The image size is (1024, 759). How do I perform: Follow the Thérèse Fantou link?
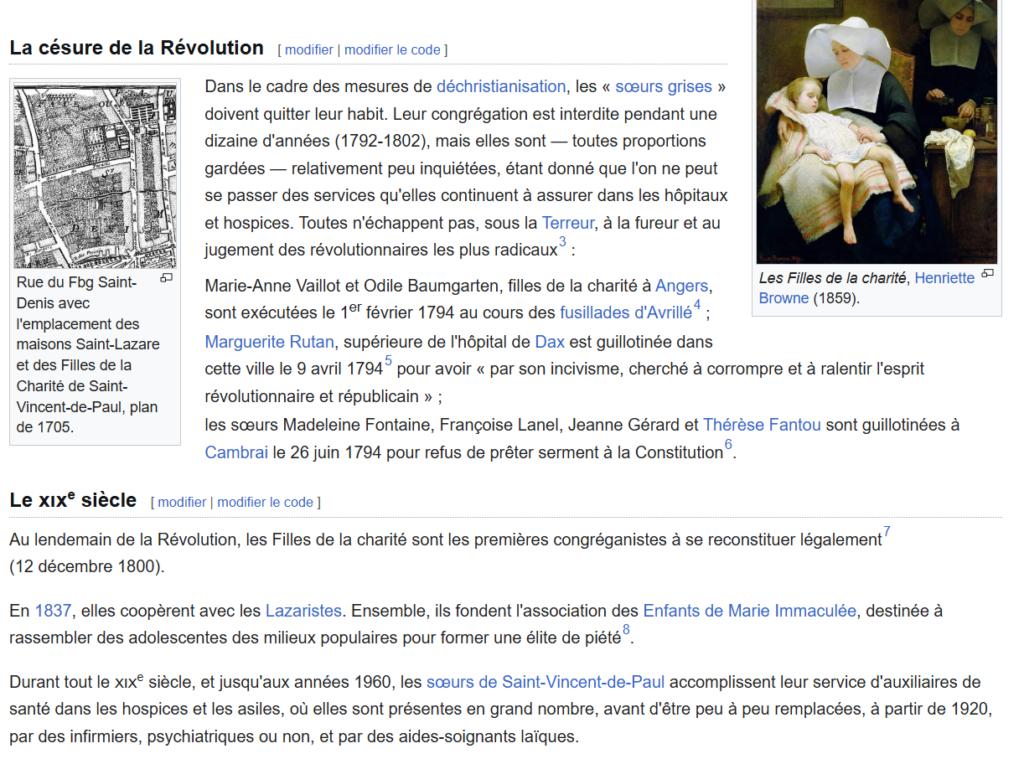[x=762, y=425]
